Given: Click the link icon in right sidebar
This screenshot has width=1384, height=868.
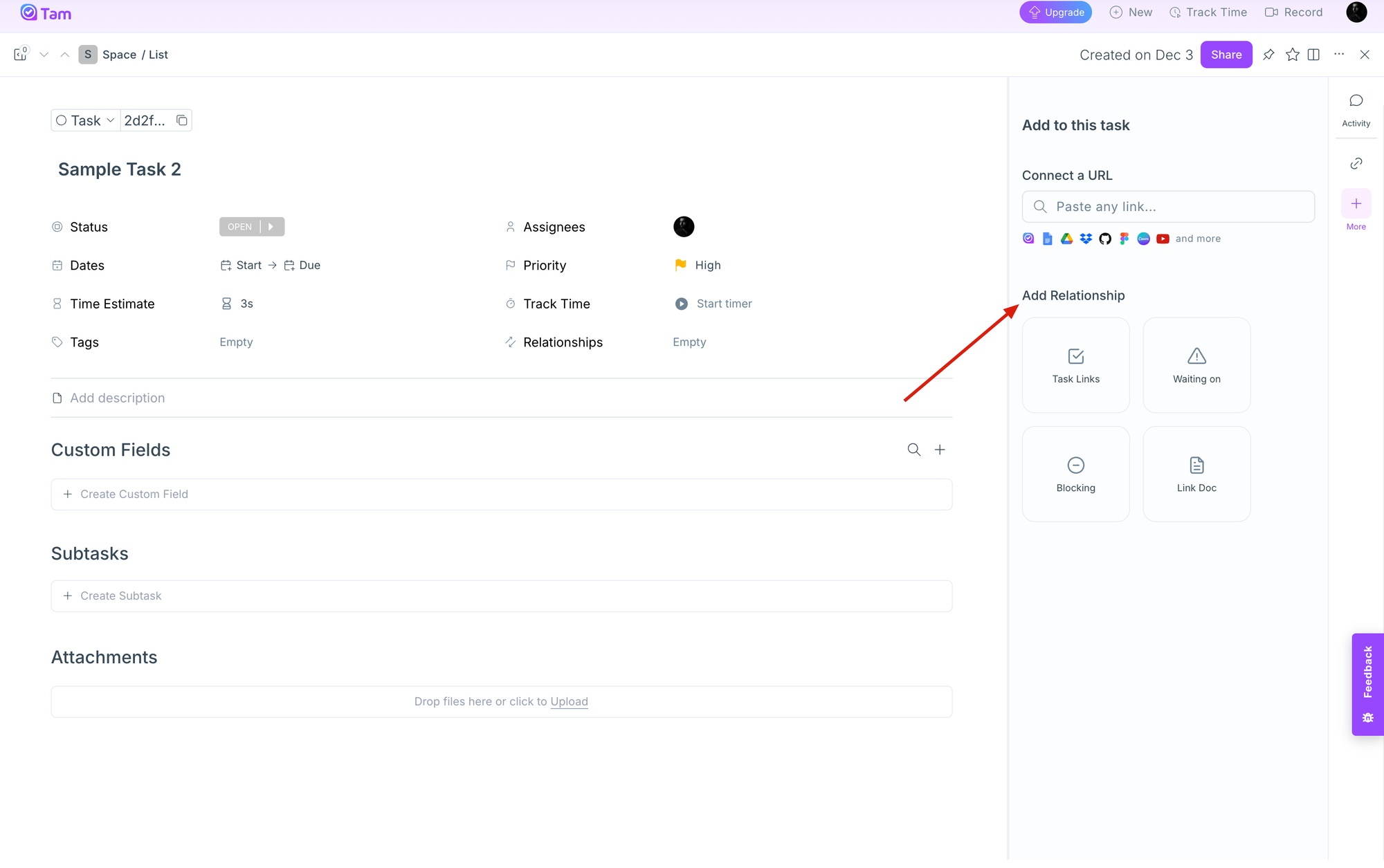Looking at the screenshot, I should (x=1356, y=163).
